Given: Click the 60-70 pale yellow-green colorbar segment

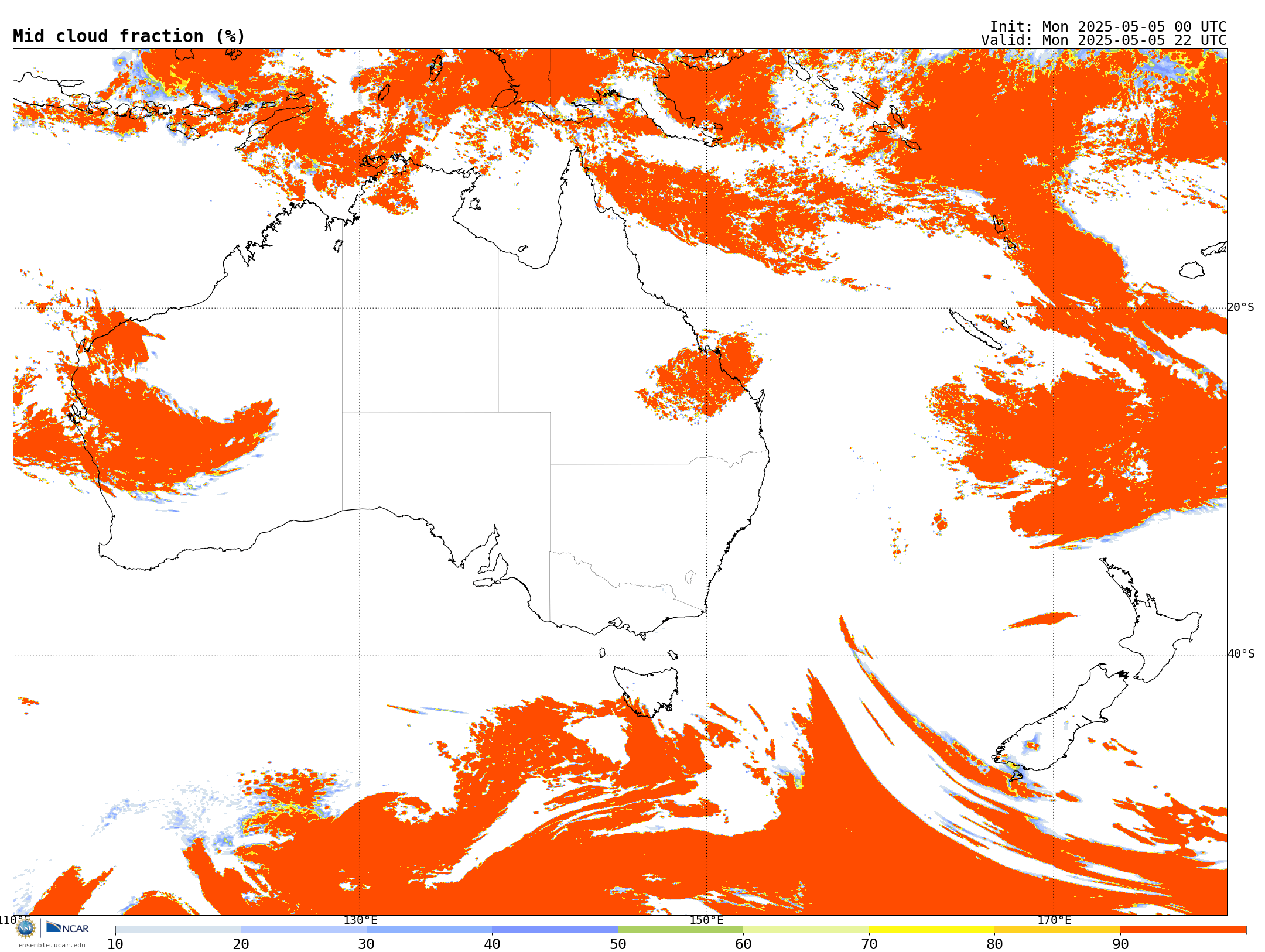Looking at the screenshot, I should [806, 929].
